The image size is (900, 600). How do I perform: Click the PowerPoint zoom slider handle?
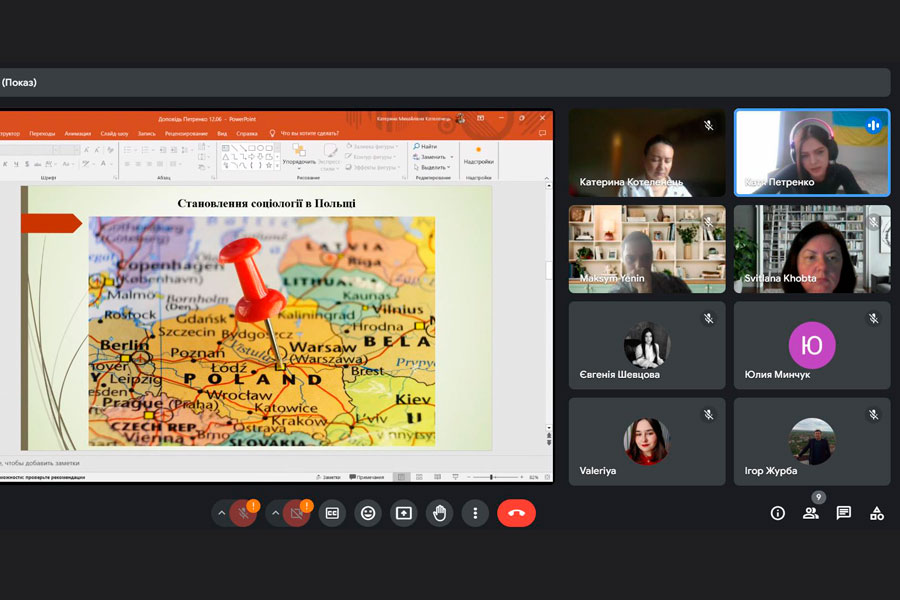[491, 477]
